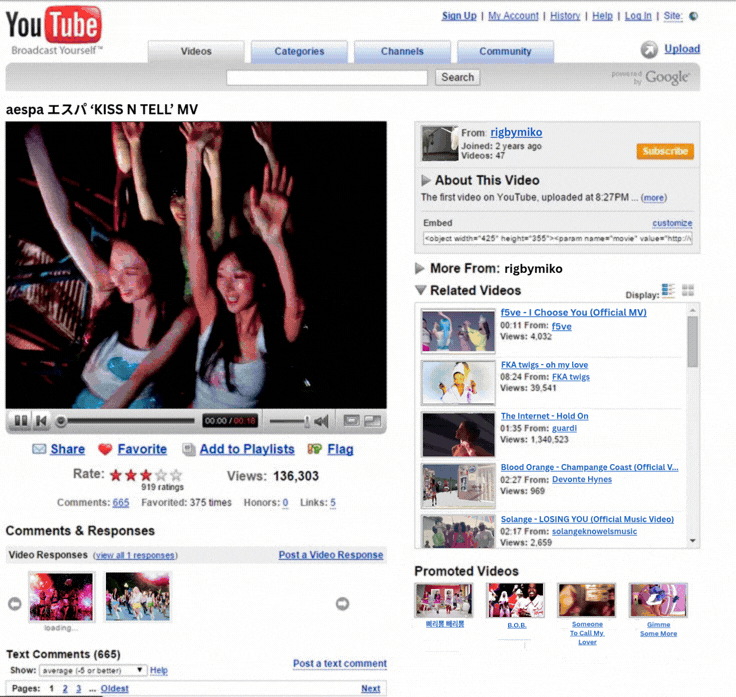Open promoted Gimme Some More thumbnail

point(659,600)
